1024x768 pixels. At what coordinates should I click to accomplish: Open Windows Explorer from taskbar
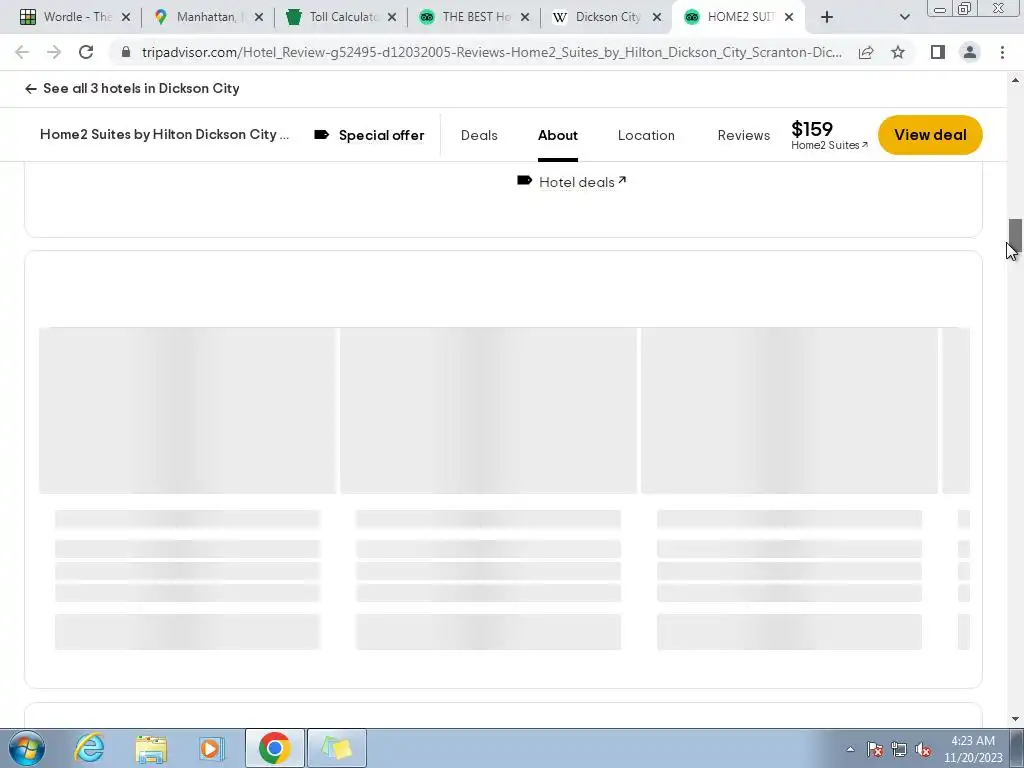point(151,748)
